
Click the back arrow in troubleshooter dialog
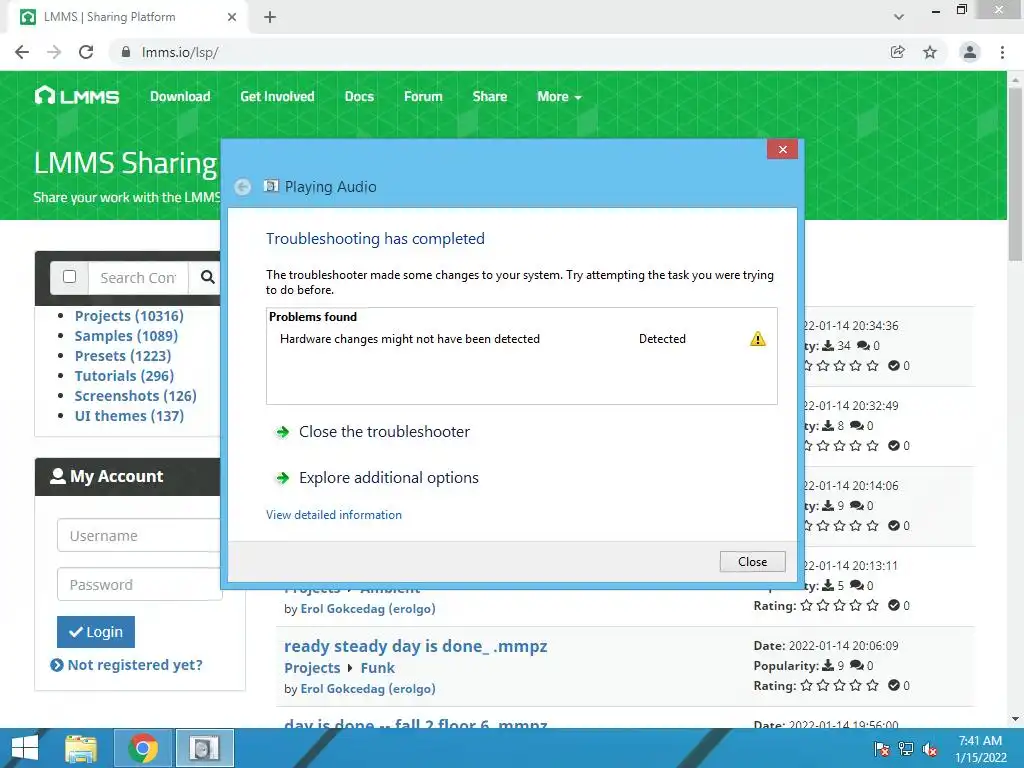[x=242, y=187]
